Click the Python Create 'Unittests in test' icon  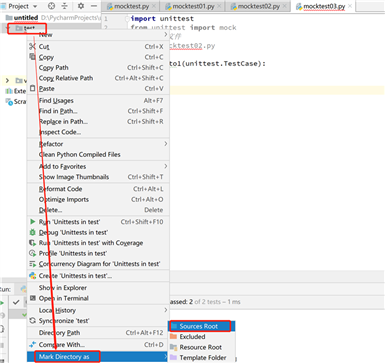(x=32, y=276)
